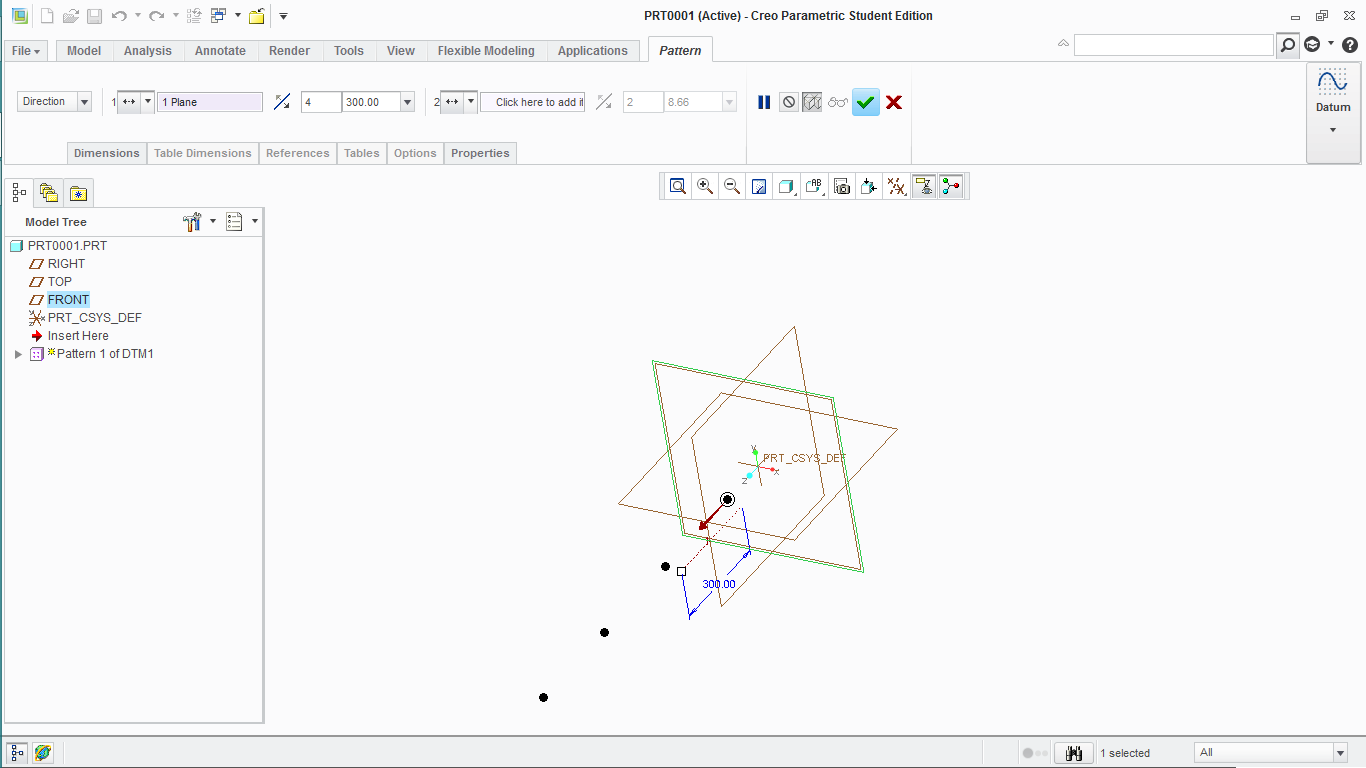Pause the pattern tool
1366x768 pixels.
pos(764,102)
